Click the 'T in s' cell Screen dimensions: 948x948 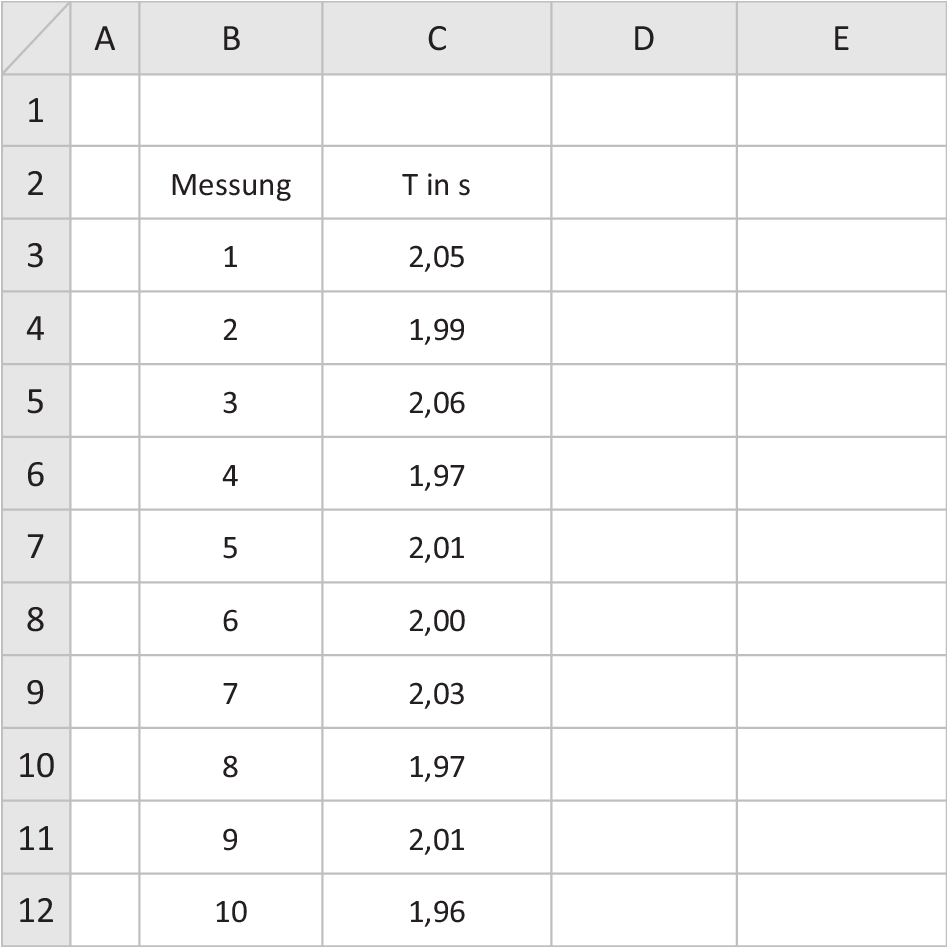point(437,183)
